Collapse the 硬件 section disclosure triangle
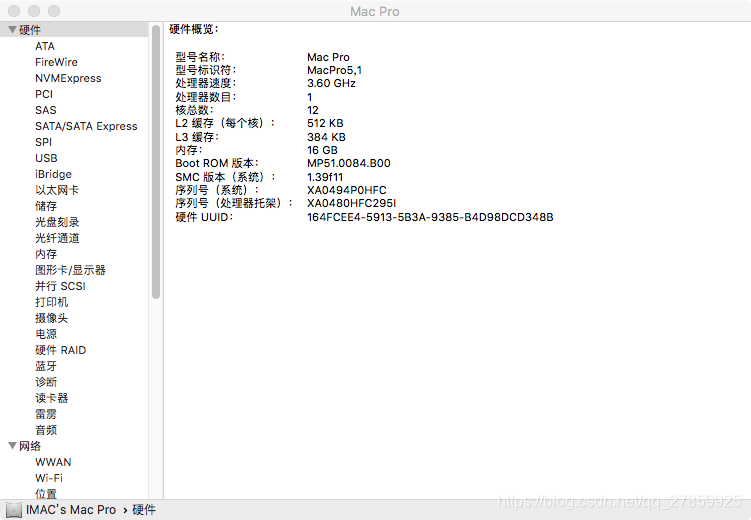 click(12, 30)
